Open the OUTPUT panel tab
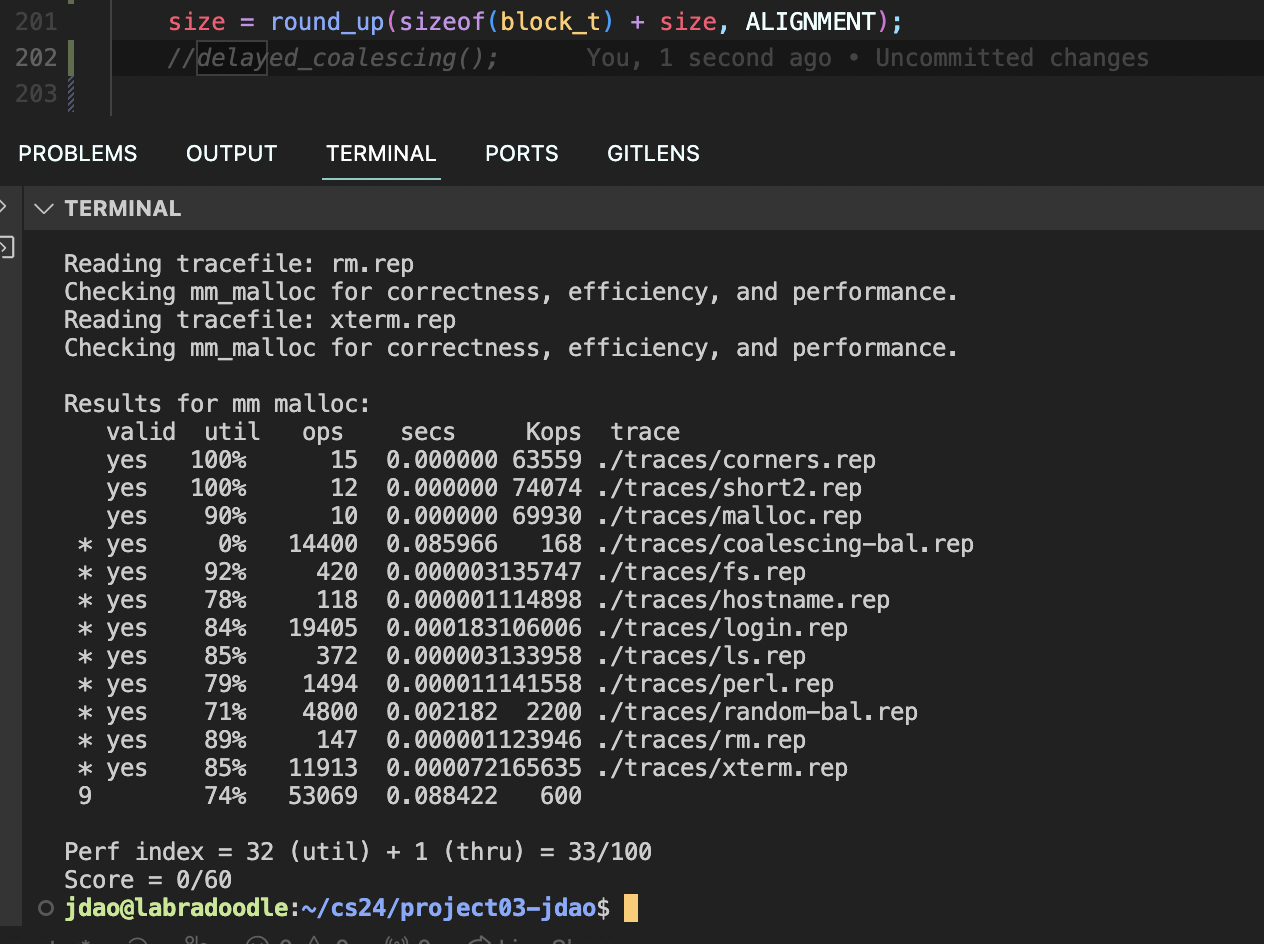This screenshot has width=1264, height=944. (231, 154)
